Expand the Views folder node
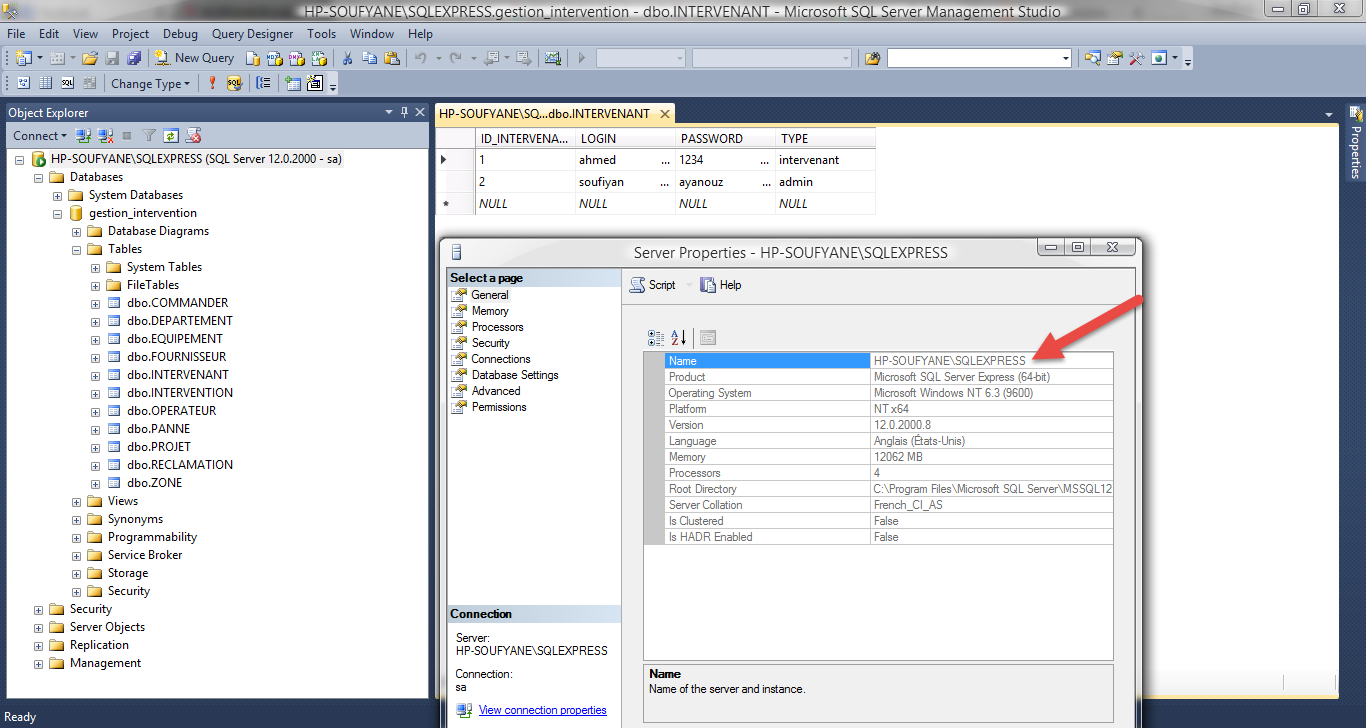Image resolution: width=1366 pixels, height=728 pixels. coord(77,501)
